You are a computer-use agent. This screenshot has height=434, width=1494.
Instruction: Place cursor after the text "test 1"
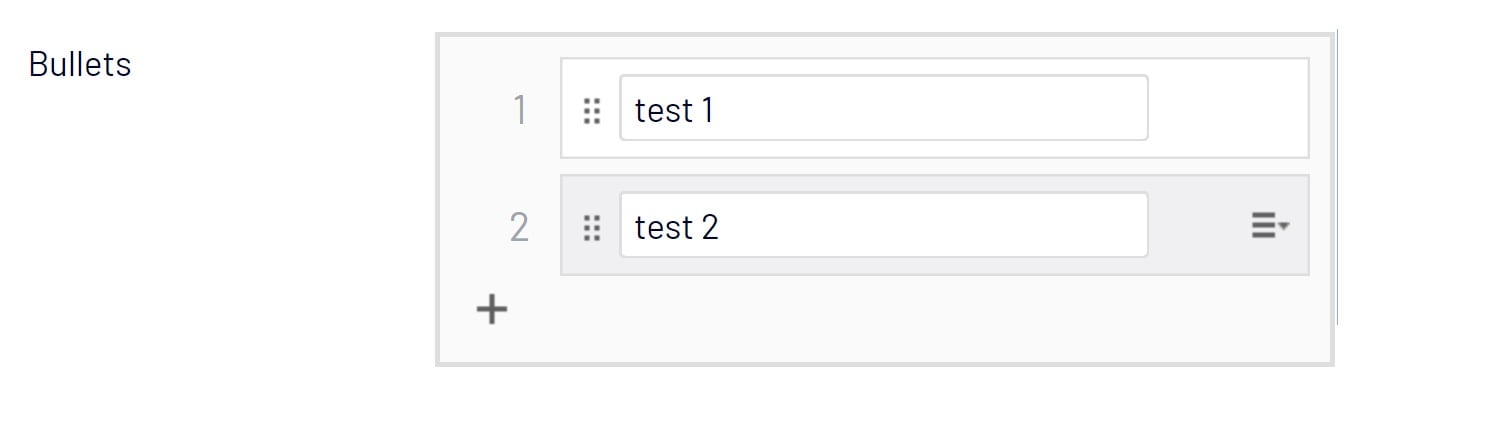[717, 110]
